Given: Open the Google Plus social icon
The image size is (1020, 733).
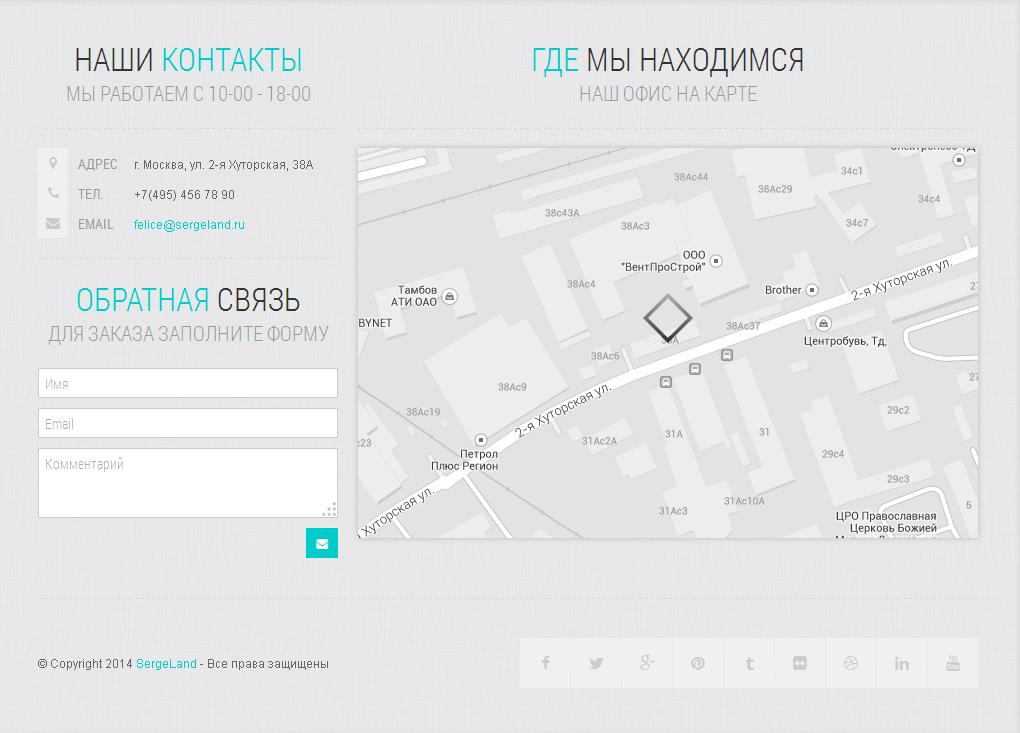Looking at the screenshot, I should (x=647, y=663).
